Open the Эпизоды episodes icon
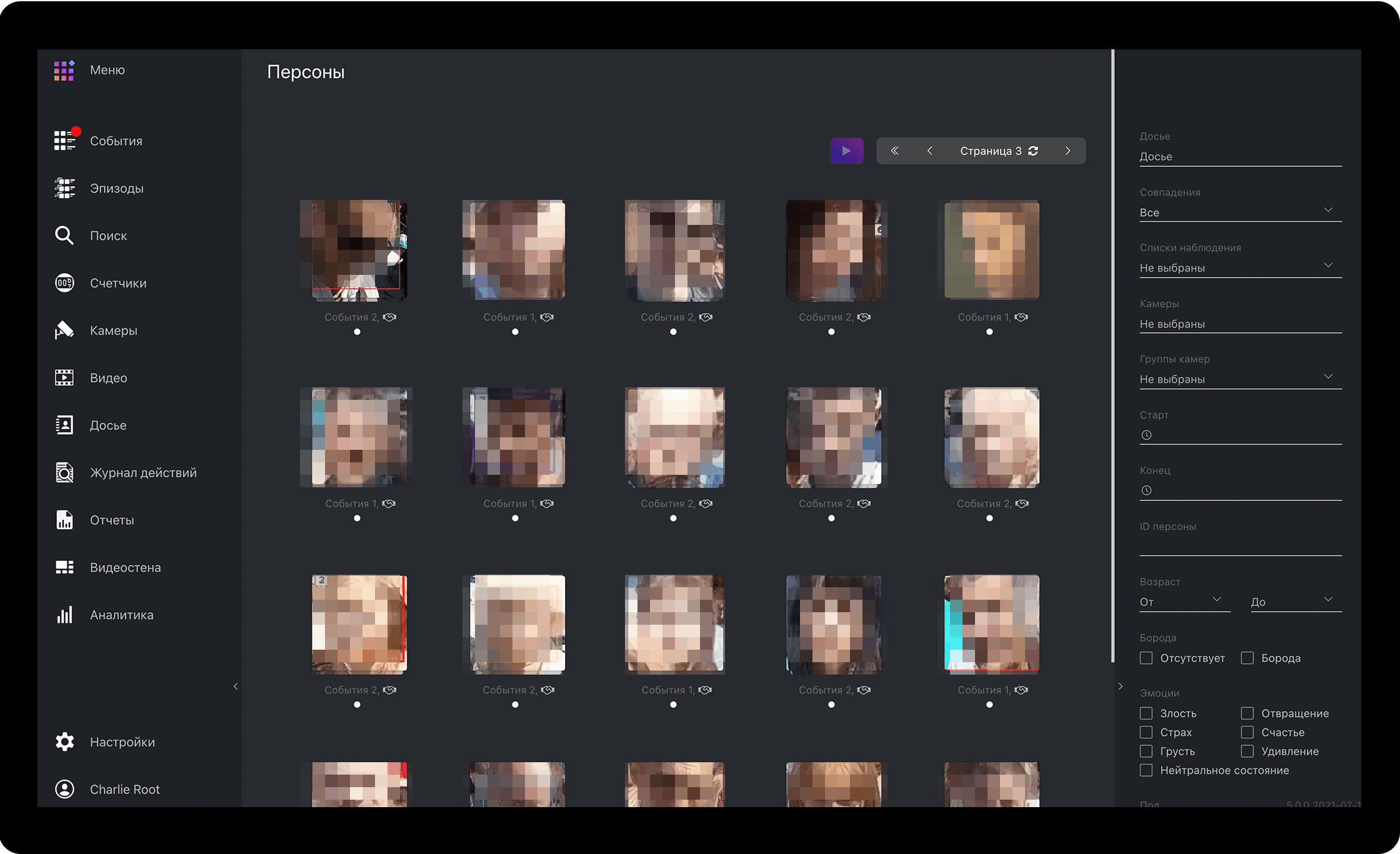 click(64, 188)
